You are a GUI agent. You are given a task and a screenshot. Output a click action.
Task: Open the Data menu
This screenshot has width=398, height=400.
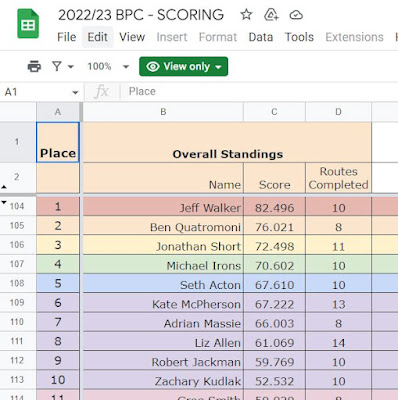[x=261, y=37]
